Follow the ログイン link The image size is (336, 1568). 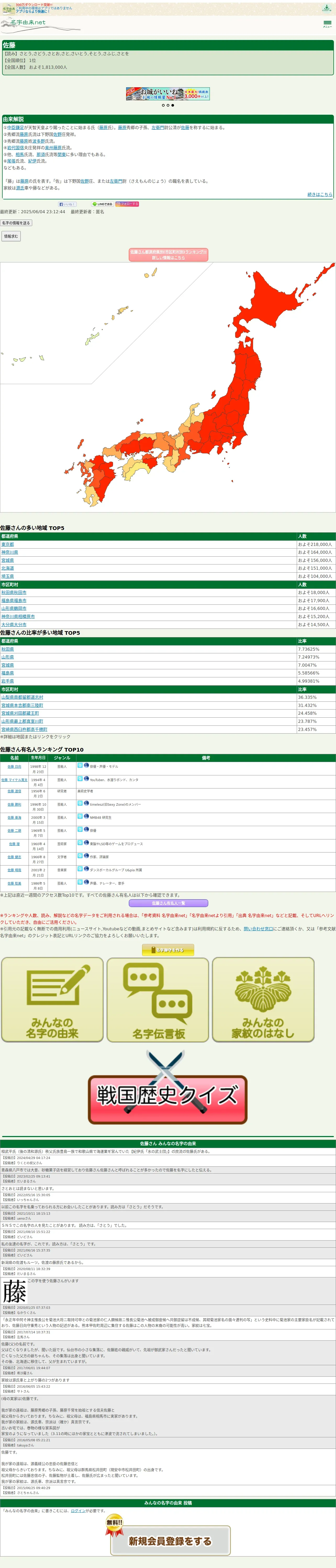click(x=78, y=1511)
